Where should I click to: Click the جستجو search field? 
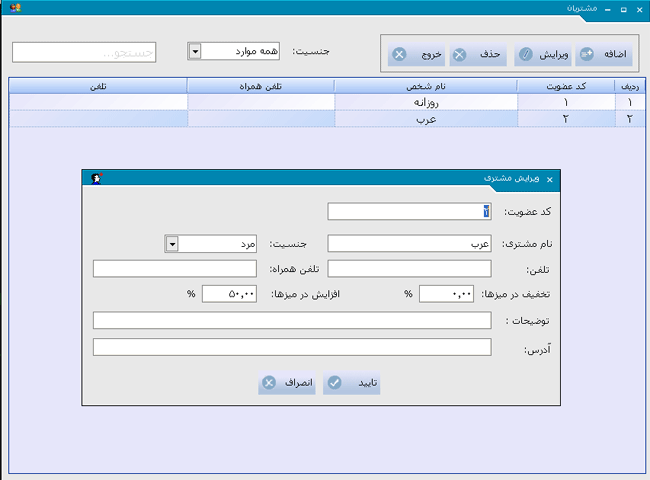(x=84, y=52)
